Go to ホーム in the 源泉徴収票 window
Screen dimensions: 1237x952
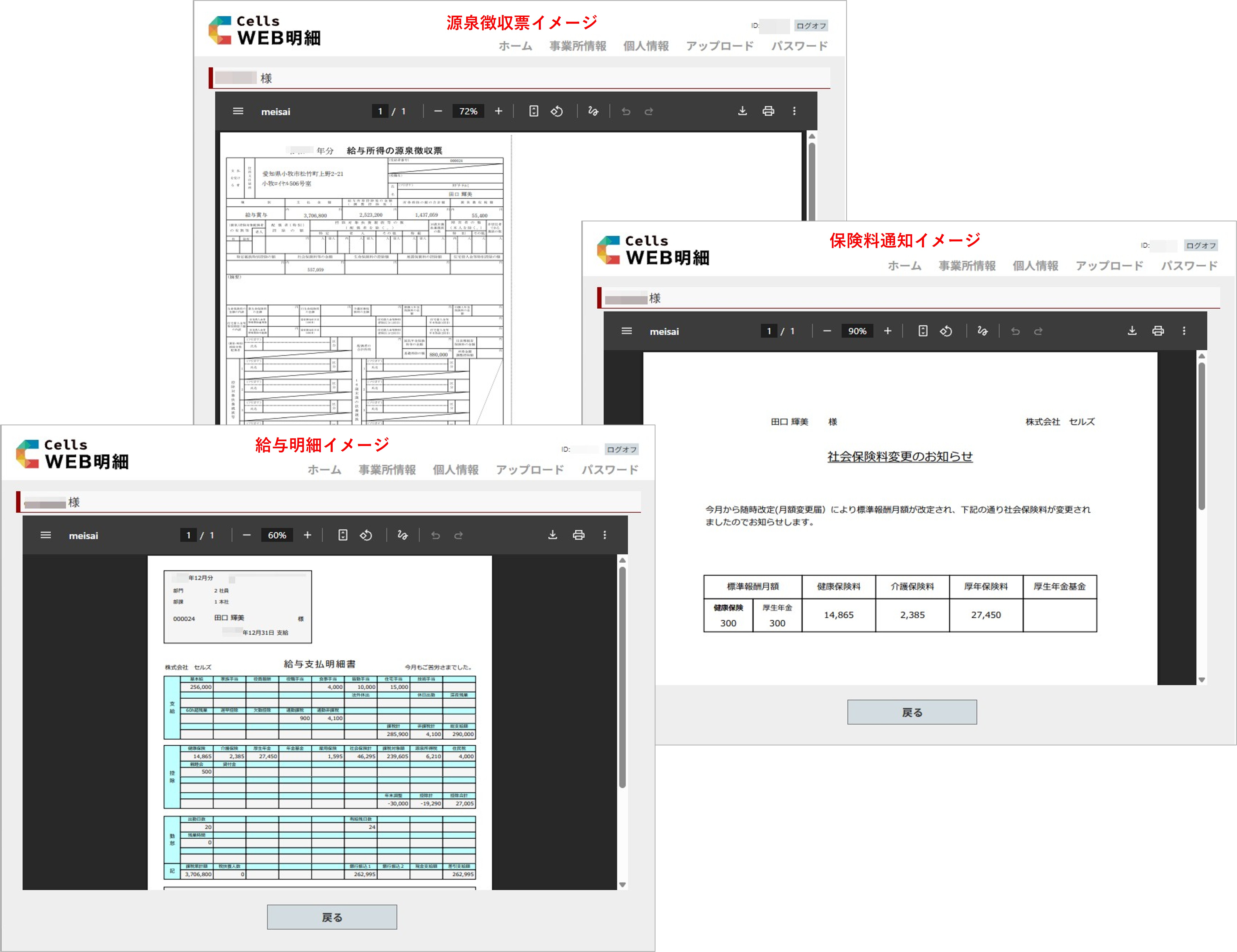515,46
